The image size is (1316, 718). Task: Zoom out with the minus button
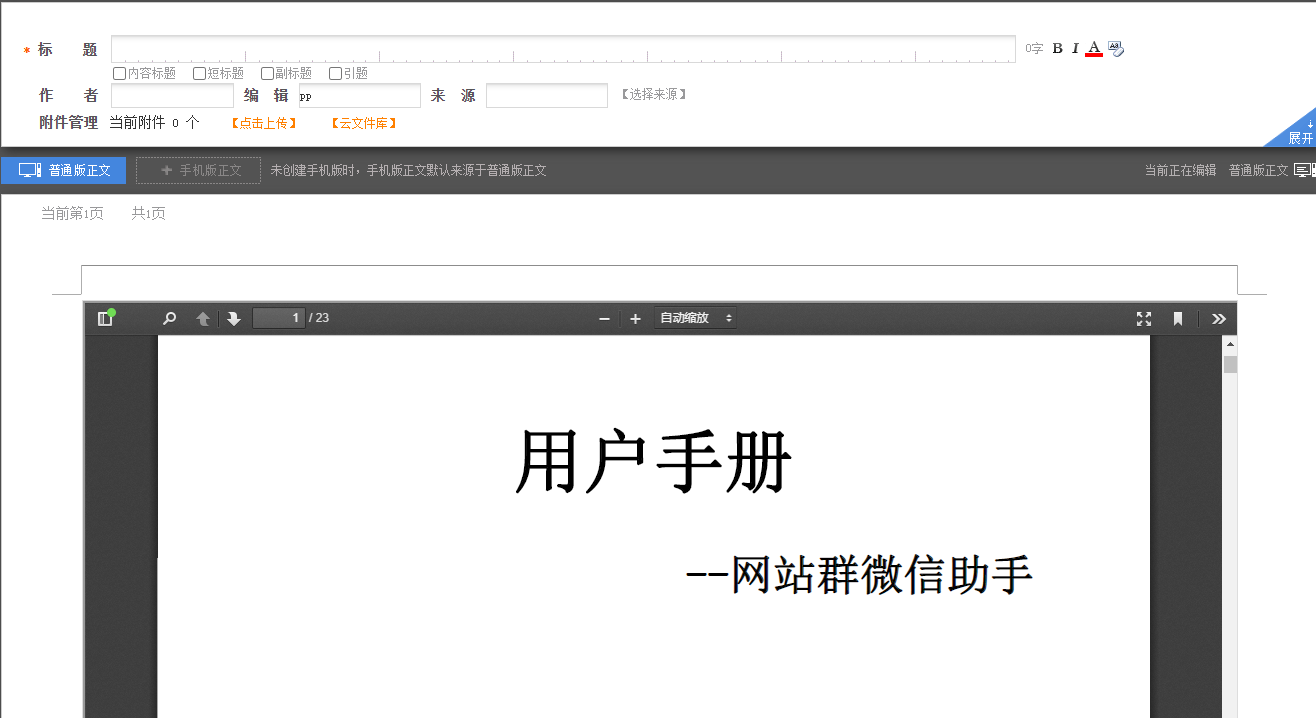point(604,318)
